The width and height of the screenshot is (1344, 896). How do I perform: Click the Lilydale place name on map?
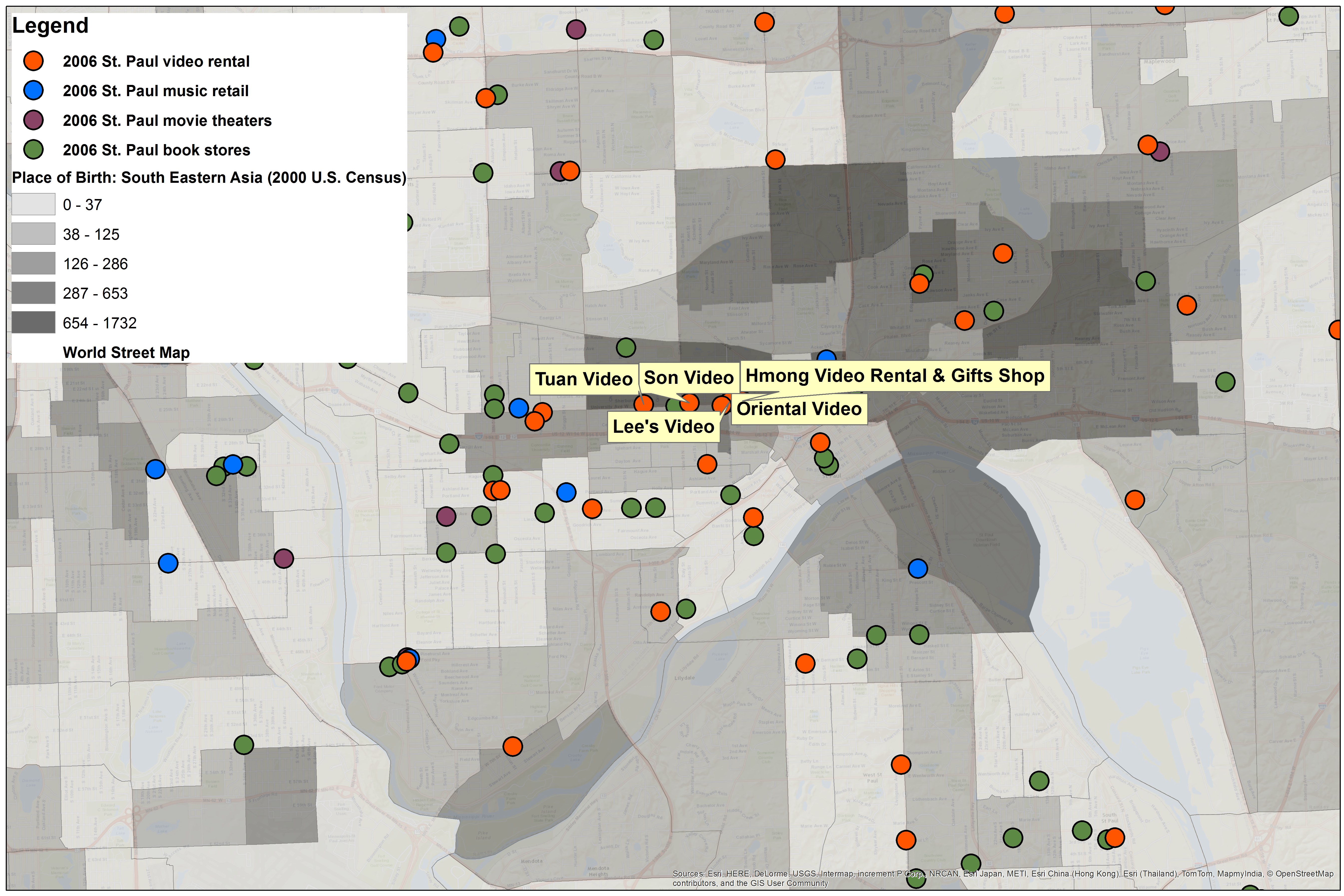tap(684, 678)
